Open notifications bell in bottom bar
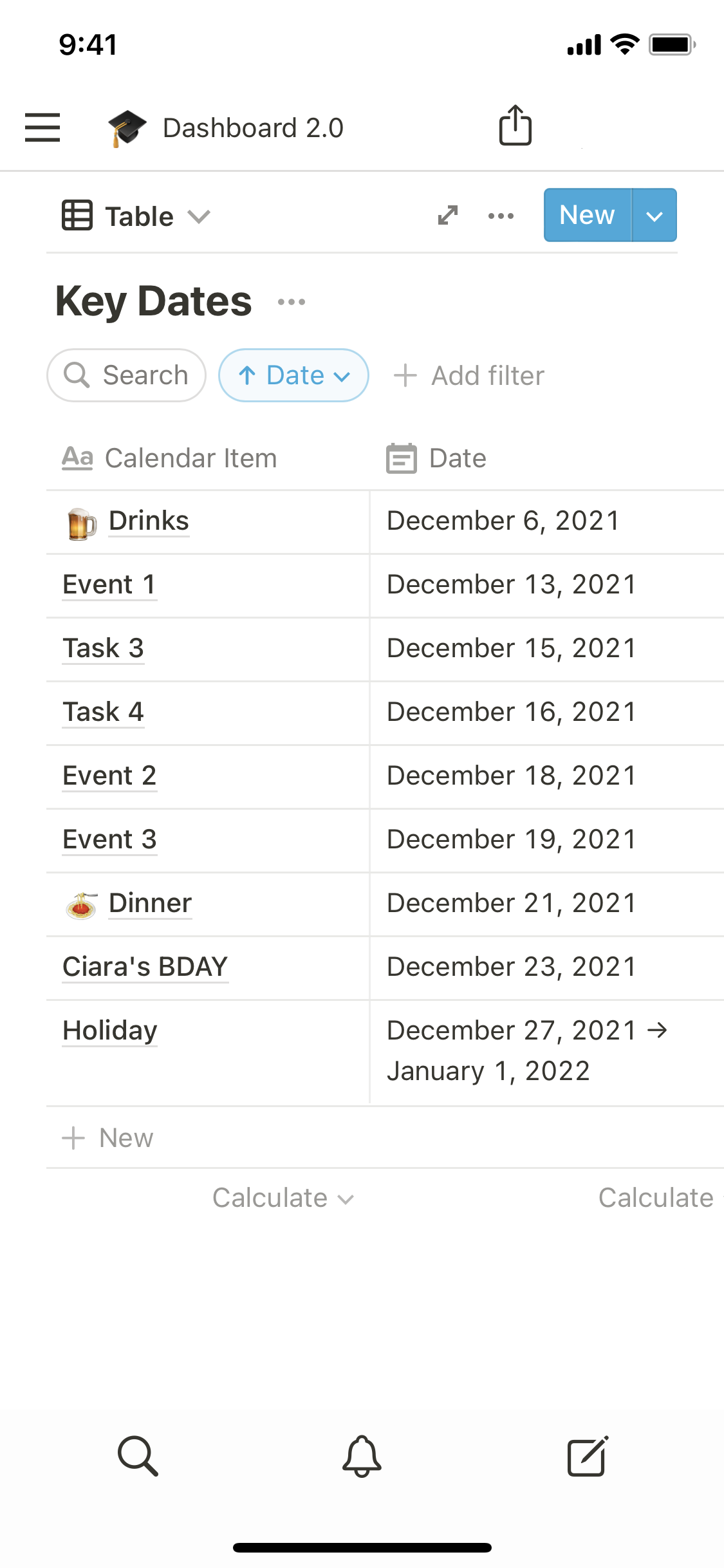724x1568 pixels. pyautogui.click(x=362, y=1456)
